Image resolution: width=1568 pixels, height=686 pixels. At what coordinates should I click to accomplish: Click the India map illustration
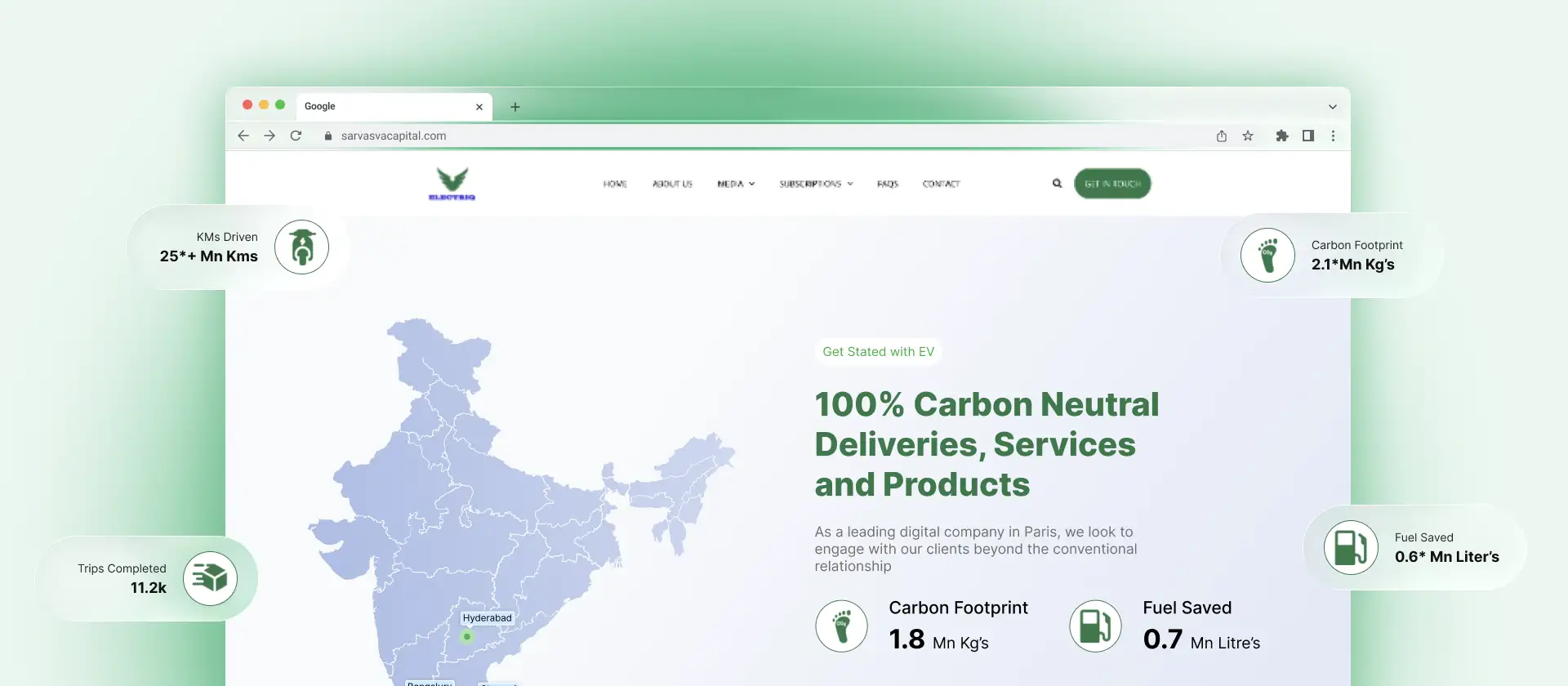[521, 501]
